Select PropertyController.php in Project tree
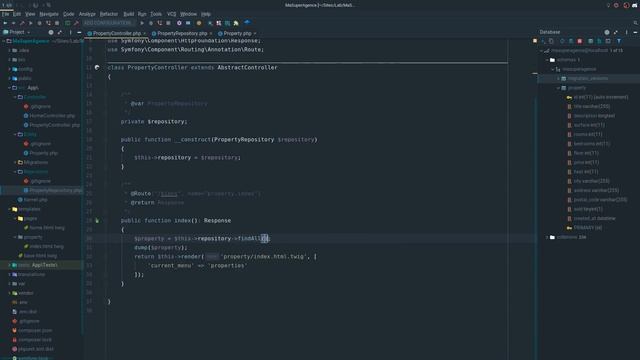 tap(51, 125)
